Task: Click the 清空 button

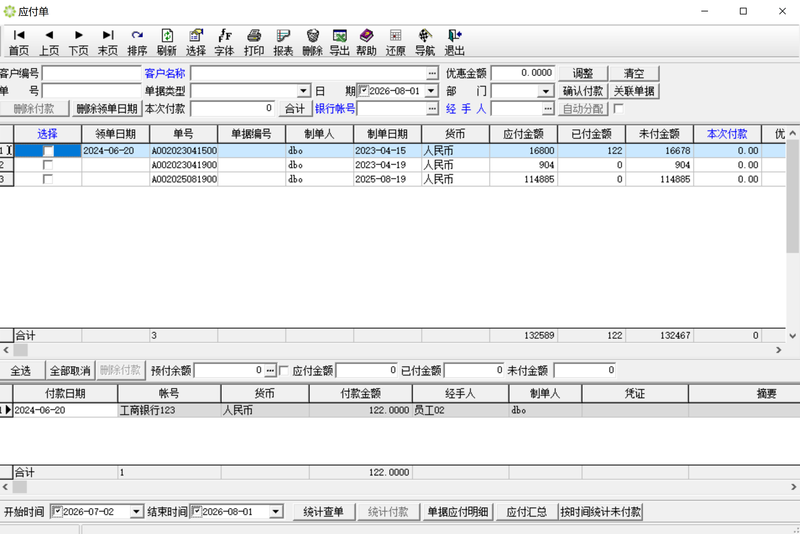Action: click(x=634, y=73)
